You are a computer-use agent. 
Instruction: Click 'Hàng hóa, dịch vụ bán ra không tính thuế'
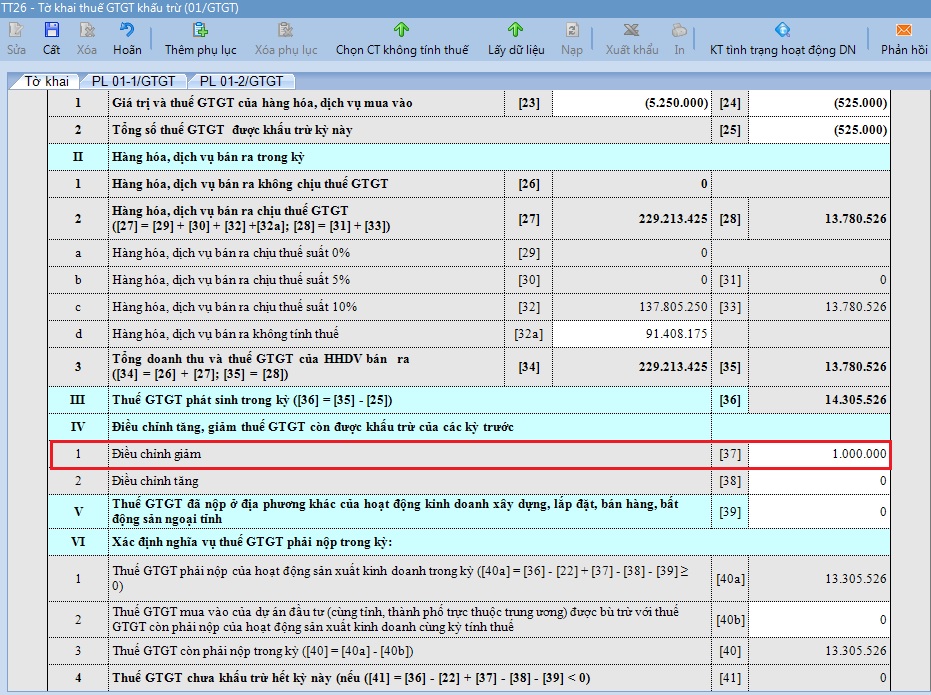[225, 334]
